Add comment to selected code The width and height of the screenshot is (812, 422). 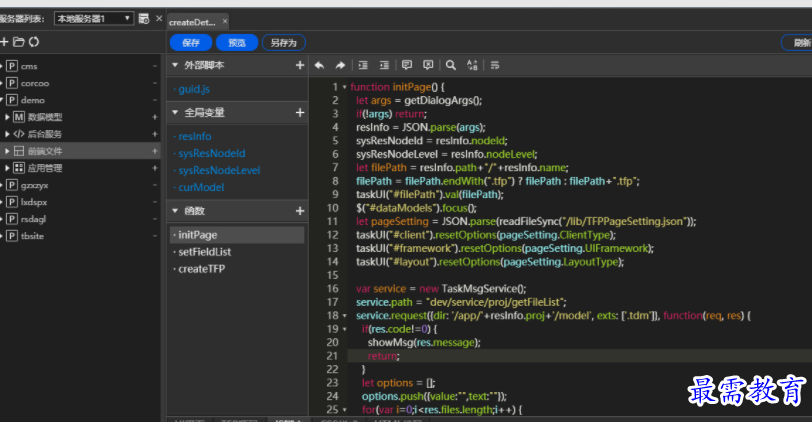pos(407,65)
